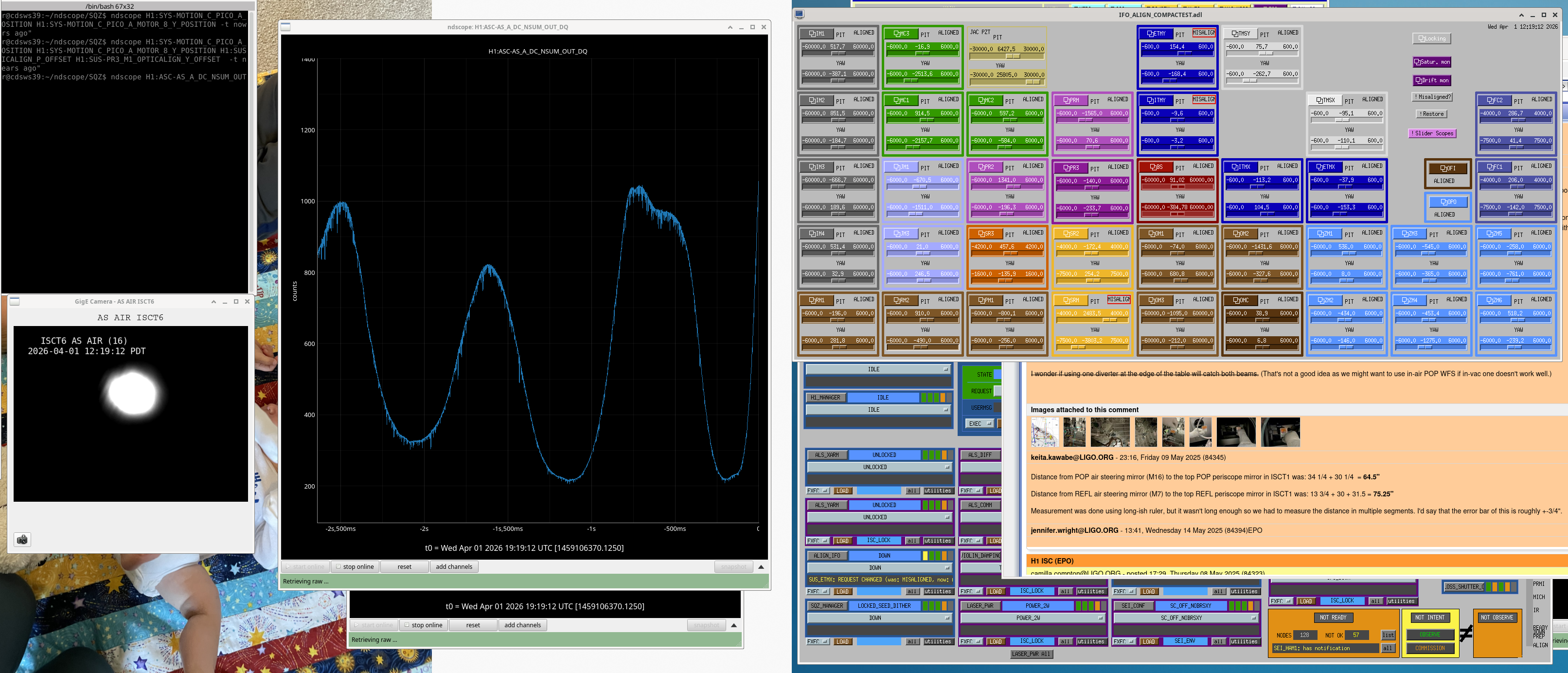Select the COMMISSION intent button

1429,648
